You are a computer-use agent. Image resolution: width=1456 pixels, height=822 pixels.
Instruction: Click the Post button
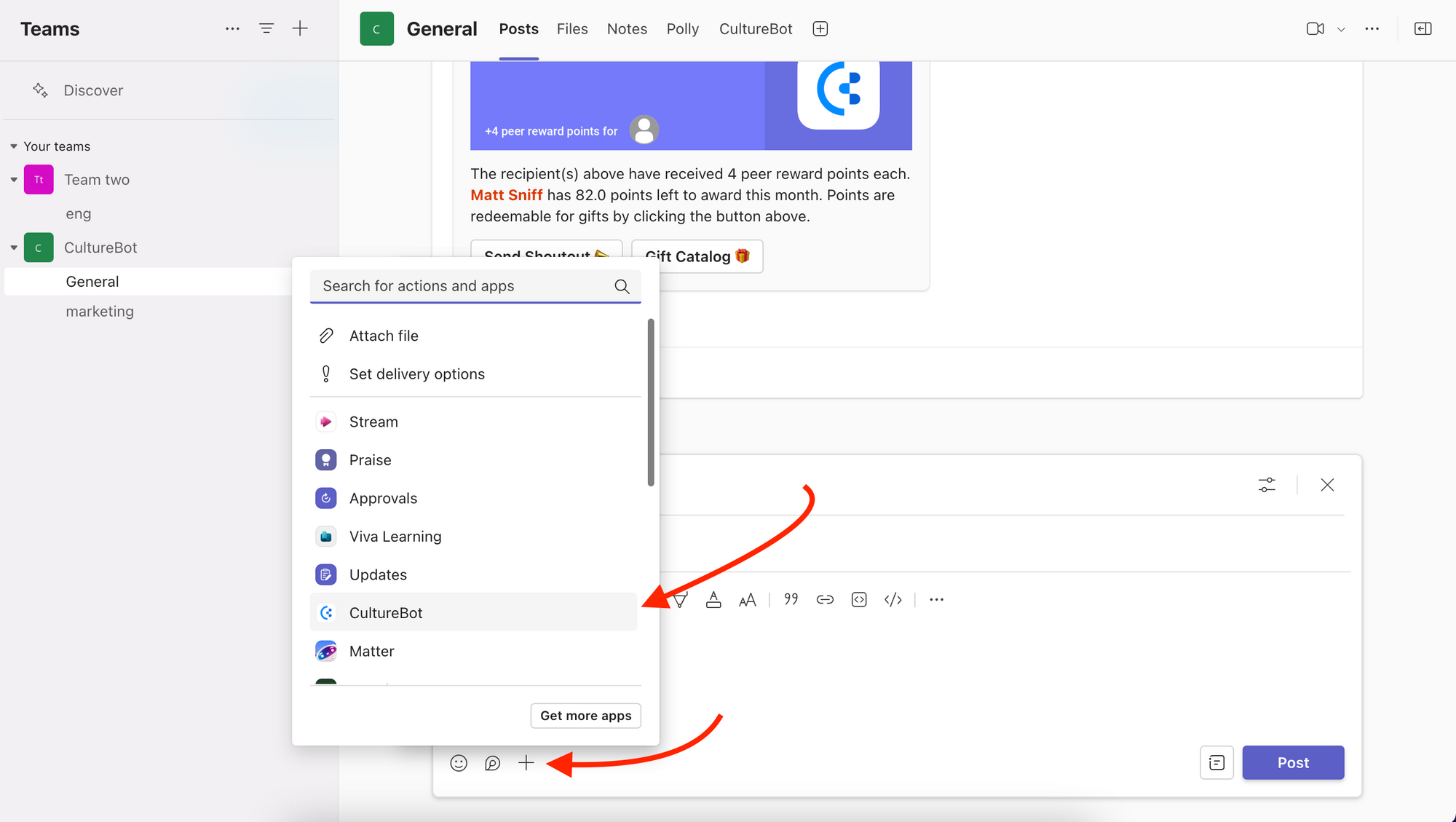click(x=1293, y=762)
